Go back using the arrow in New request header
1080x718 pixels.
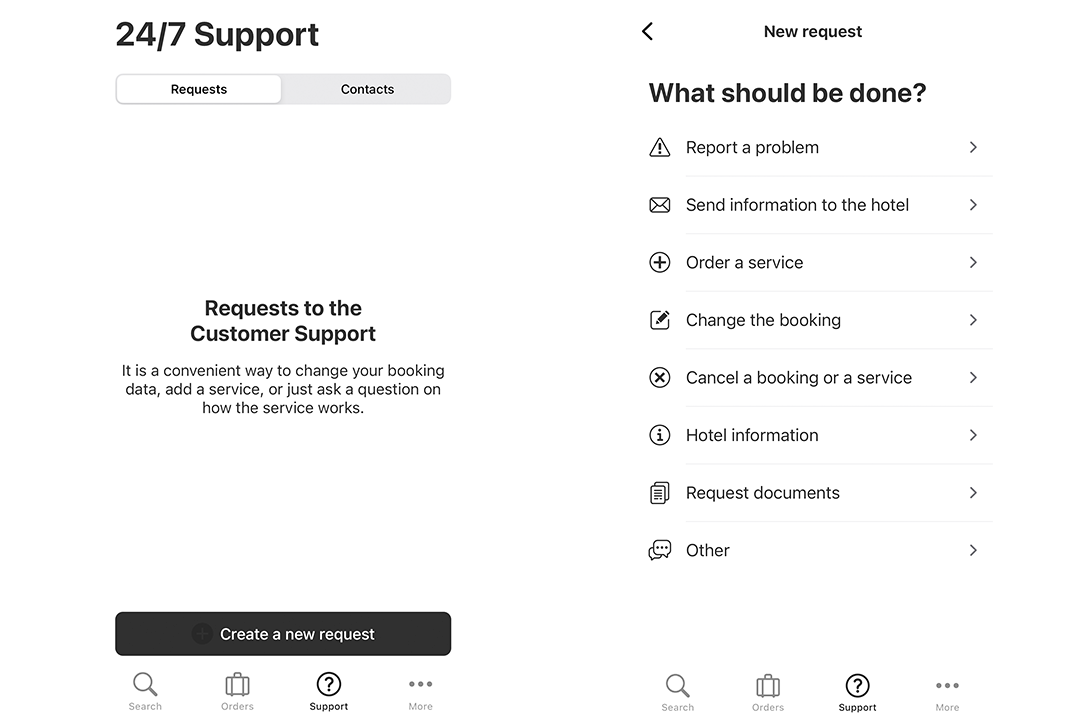tap(647, 32)
